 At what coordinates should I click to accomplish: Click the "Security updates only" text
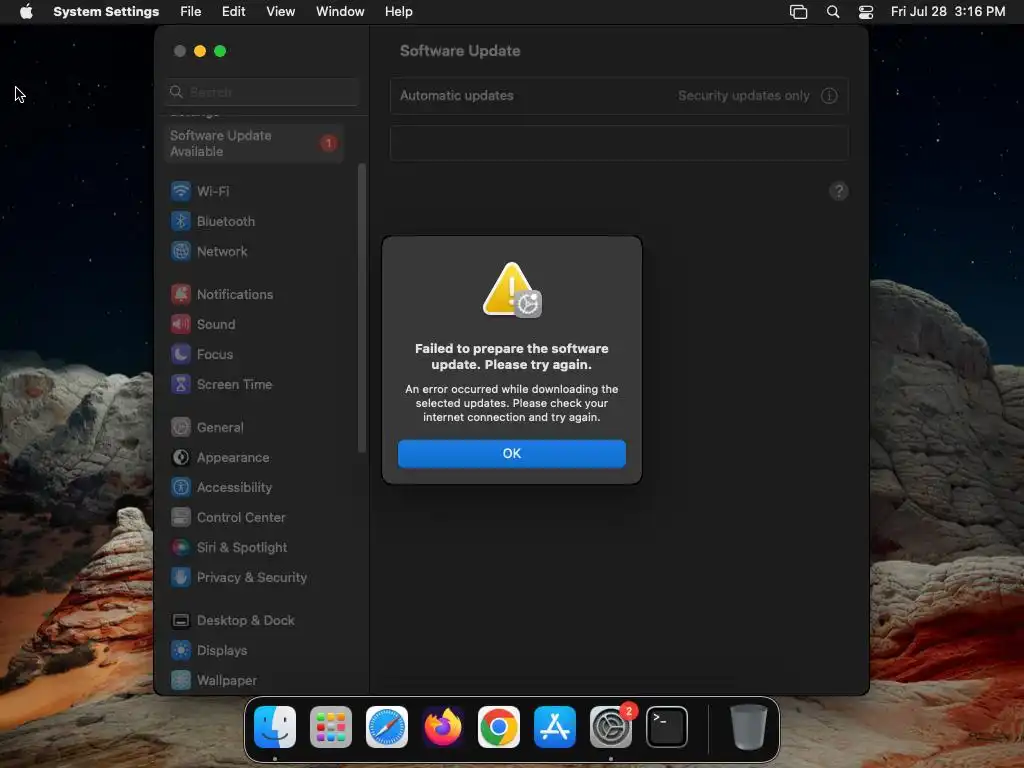pos(743,96)
